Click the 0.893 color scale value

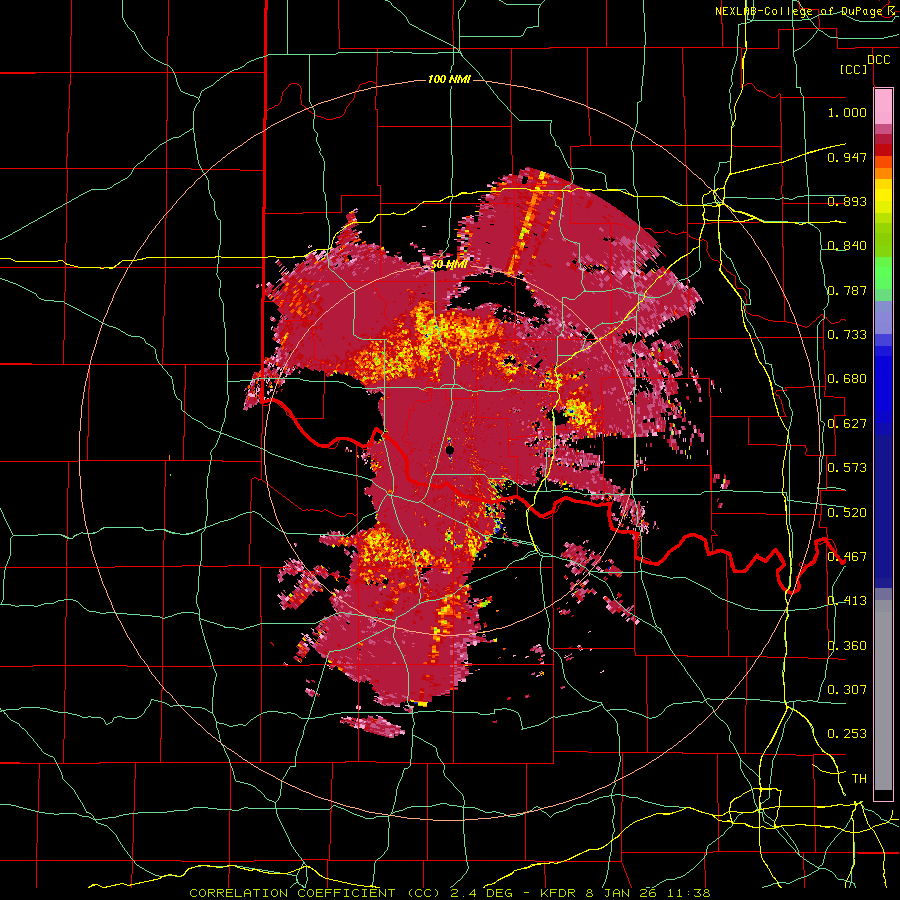[x=847, y=201]
